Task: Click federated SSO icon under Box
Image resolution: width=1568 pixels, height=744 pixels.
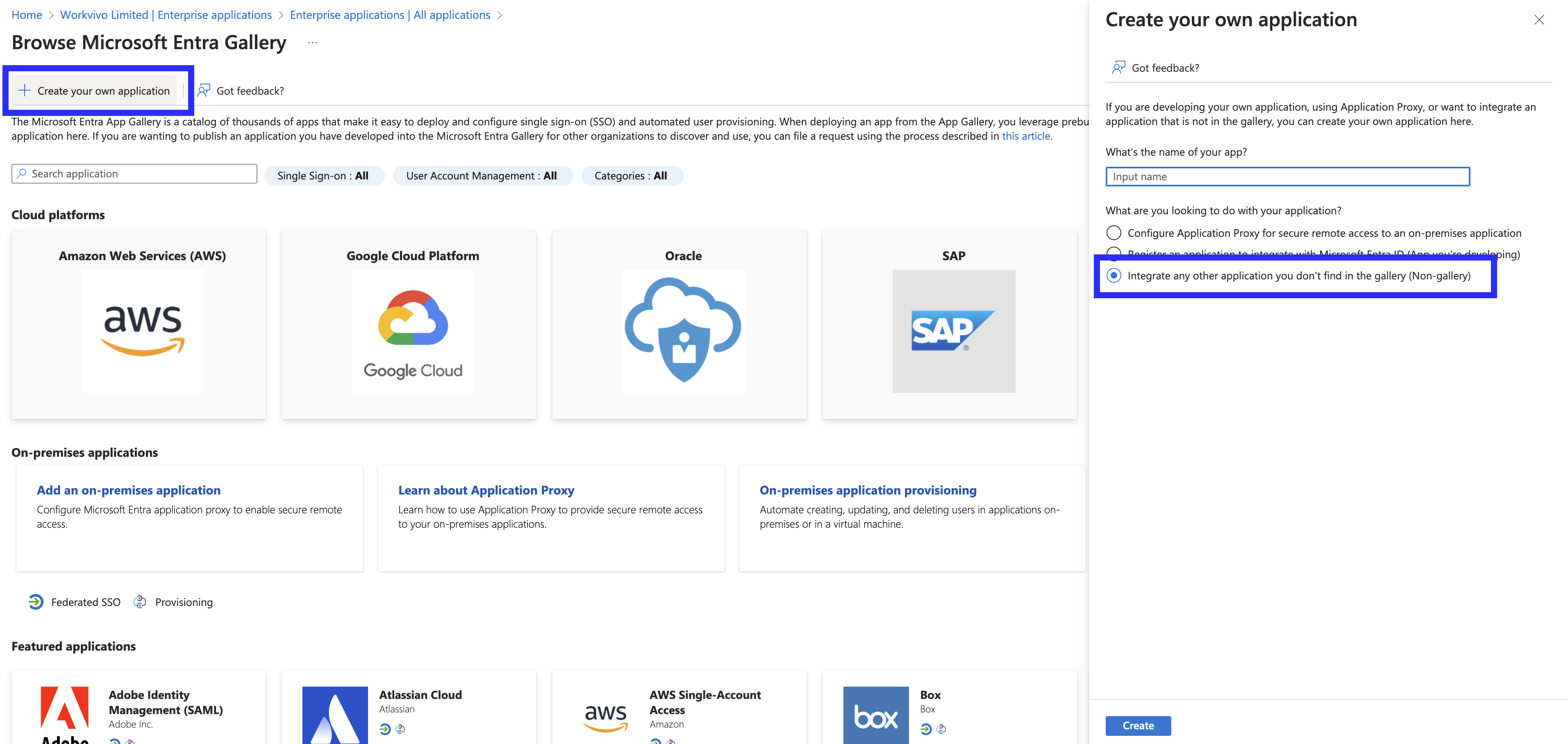Action: point(926,729)
